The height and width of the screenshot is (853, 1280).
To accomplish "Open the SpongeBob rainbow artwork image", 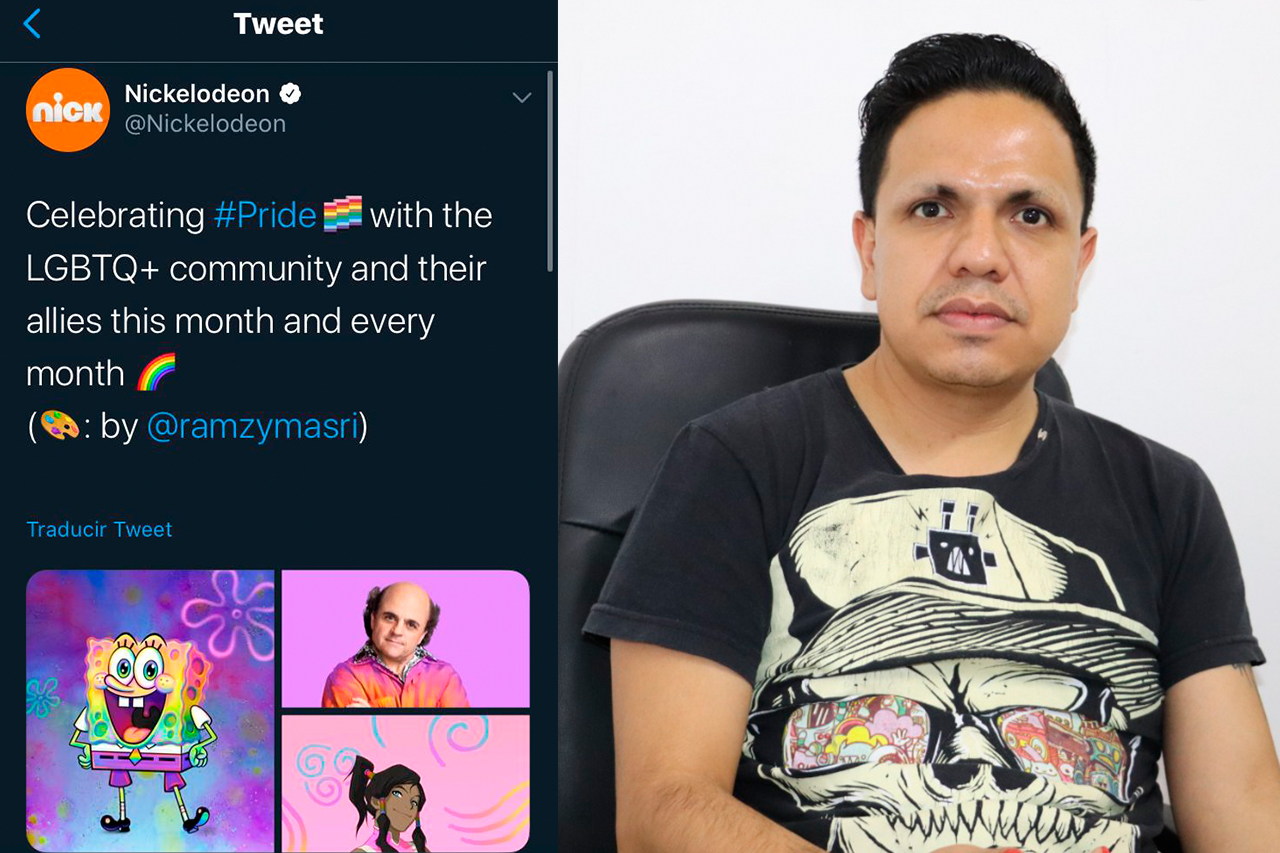I will (150, 711).
